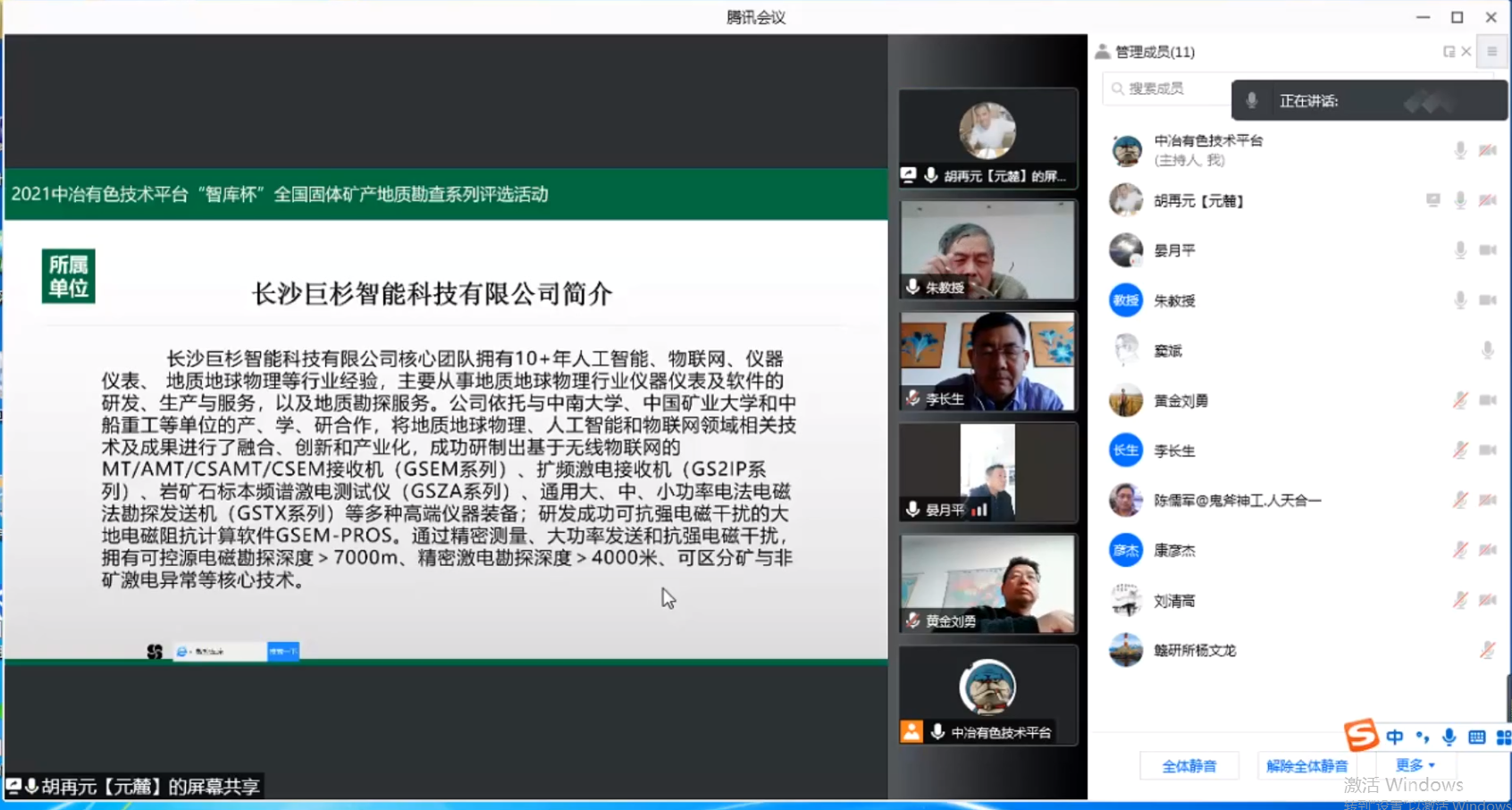This screenshot has width=1512, height=810.
Task: Click disabled camera icon of 陈儒军@鬼斧神工
Action: coord(1487,501)
